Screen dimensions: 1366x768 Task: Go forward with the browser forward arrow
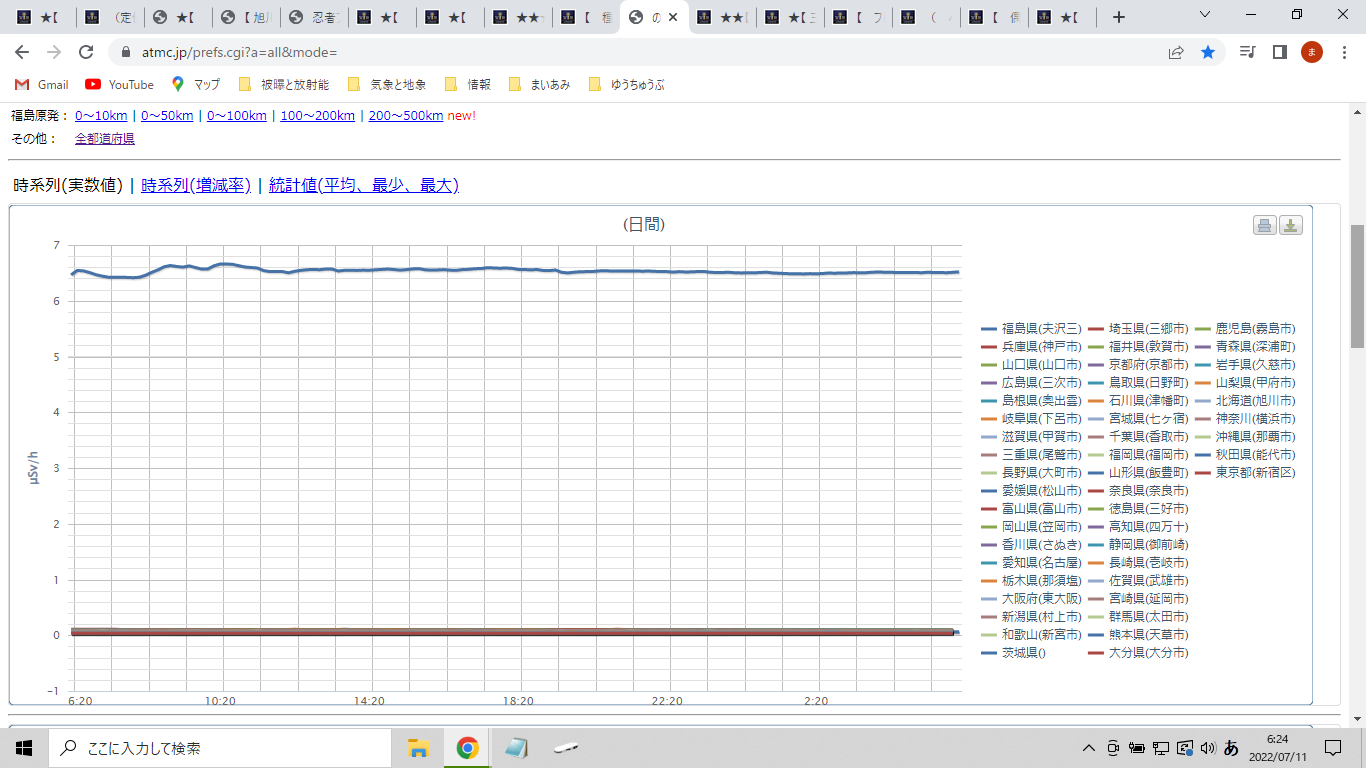click(x=54, y=52)
